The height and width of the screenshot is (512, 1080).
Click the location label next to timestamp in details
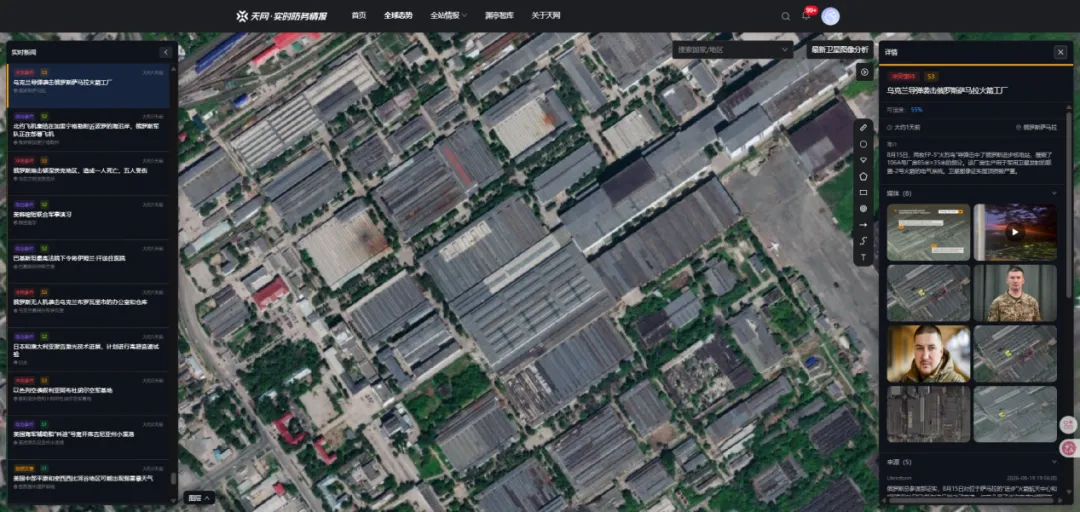(x=1037, y=127)
